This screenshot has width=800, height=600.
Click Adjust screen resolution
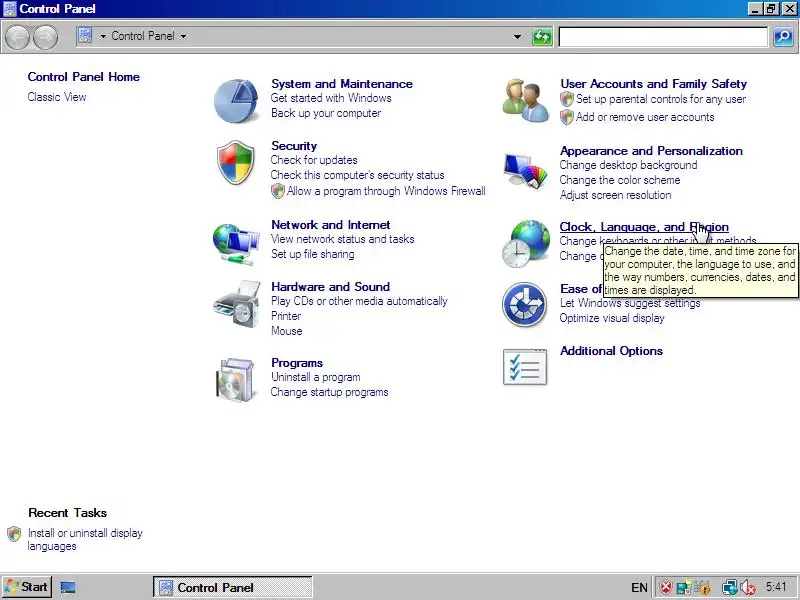(615, 195)
